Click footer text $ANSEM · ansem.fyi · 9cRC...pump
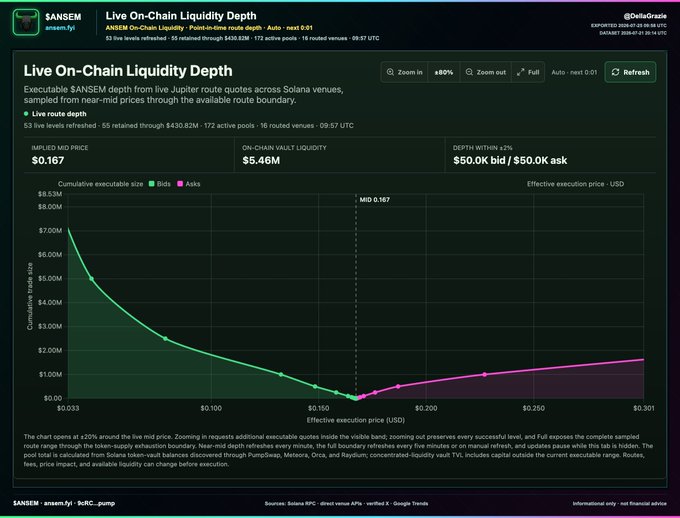This screenshot has height=518, width=680. [x=64, y=503]
